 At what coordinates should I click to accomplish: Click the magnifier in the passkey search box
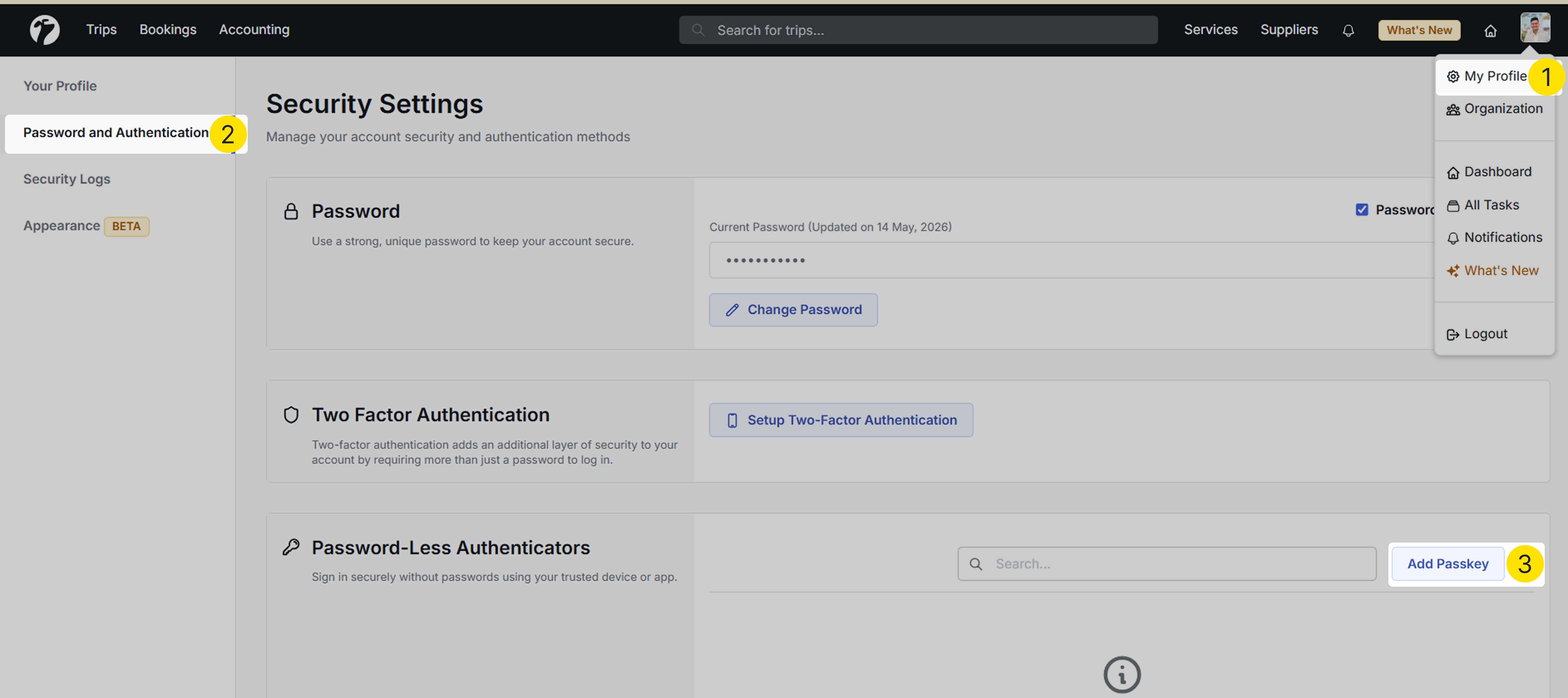tap(976, 564)
